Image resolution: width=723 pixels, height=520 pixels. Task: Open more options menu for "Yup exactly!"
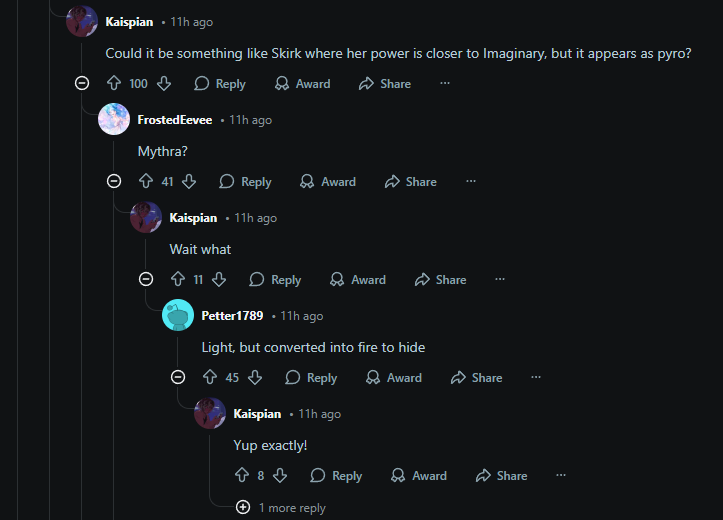(561, 476)
